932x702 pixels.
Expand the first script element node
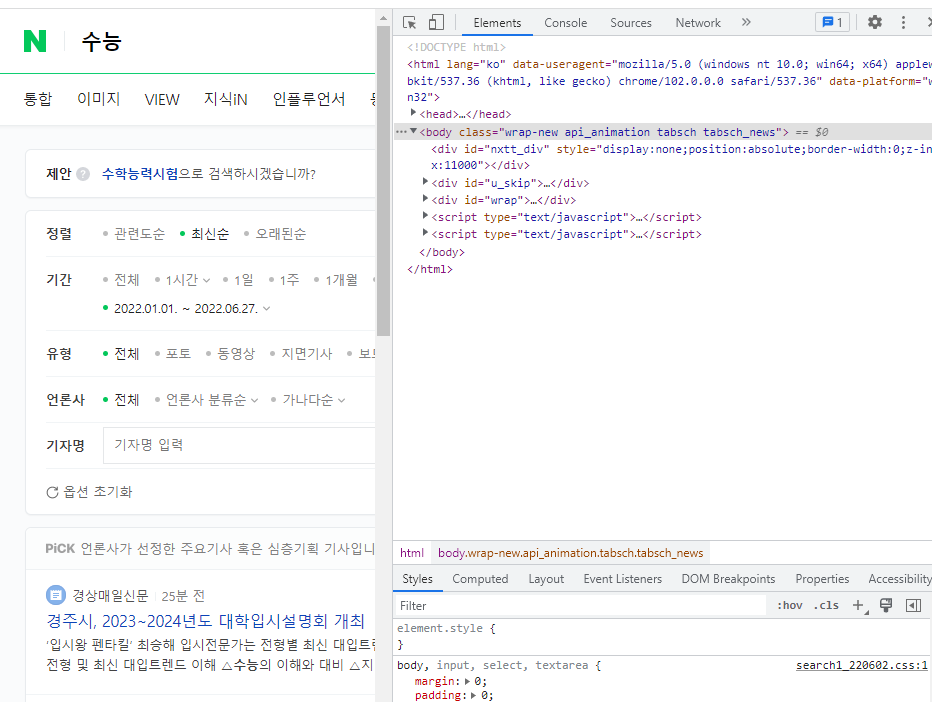[x=425, y=216]
